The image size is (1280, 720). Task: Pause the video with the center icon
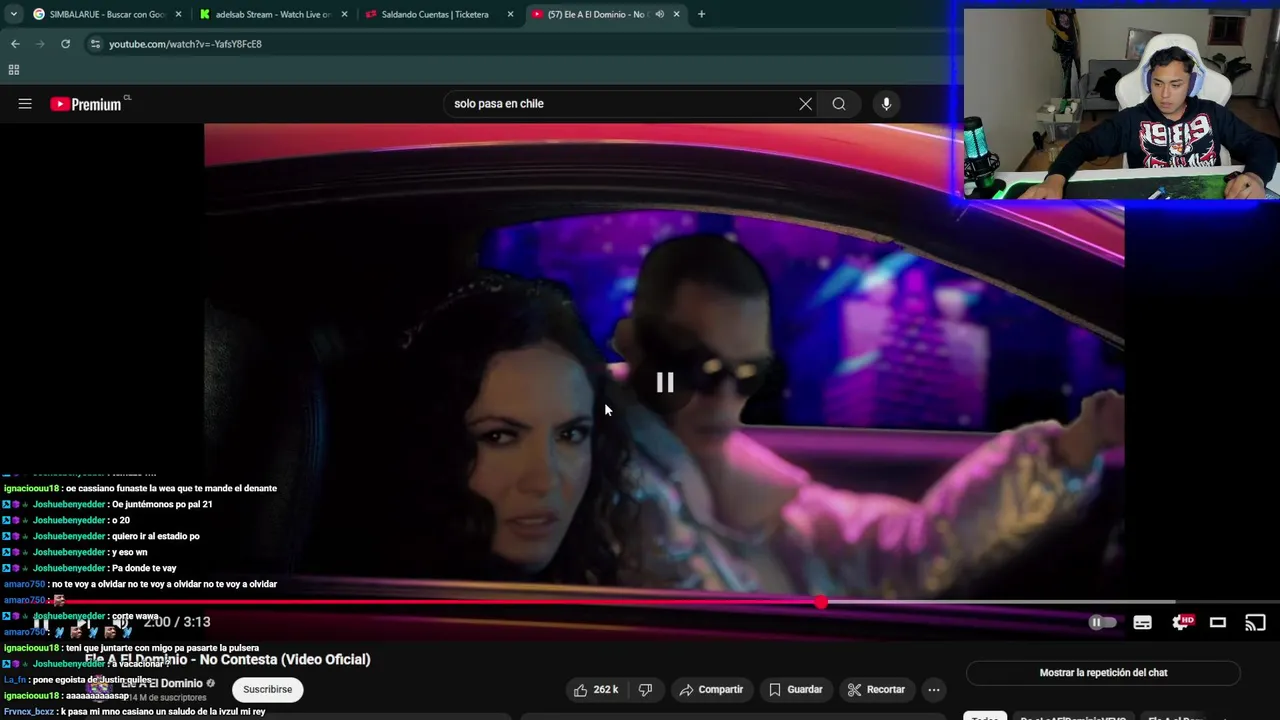pos(665,382)
